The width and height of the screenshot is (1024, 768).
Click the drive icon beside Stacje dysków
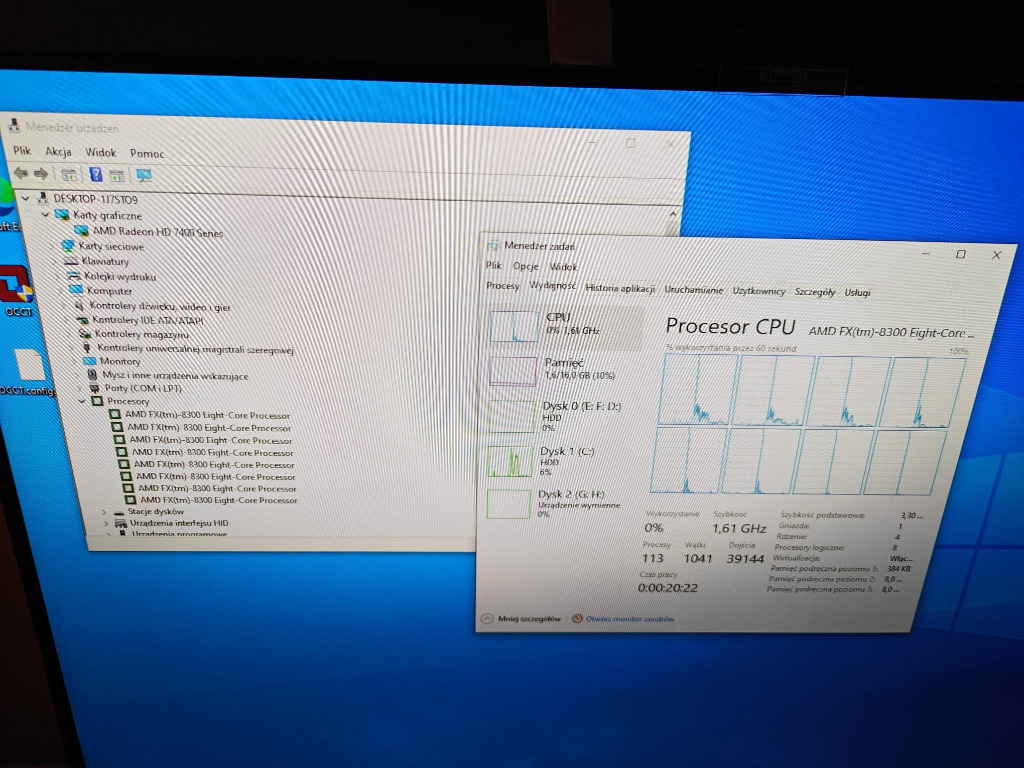click(118, 512)
